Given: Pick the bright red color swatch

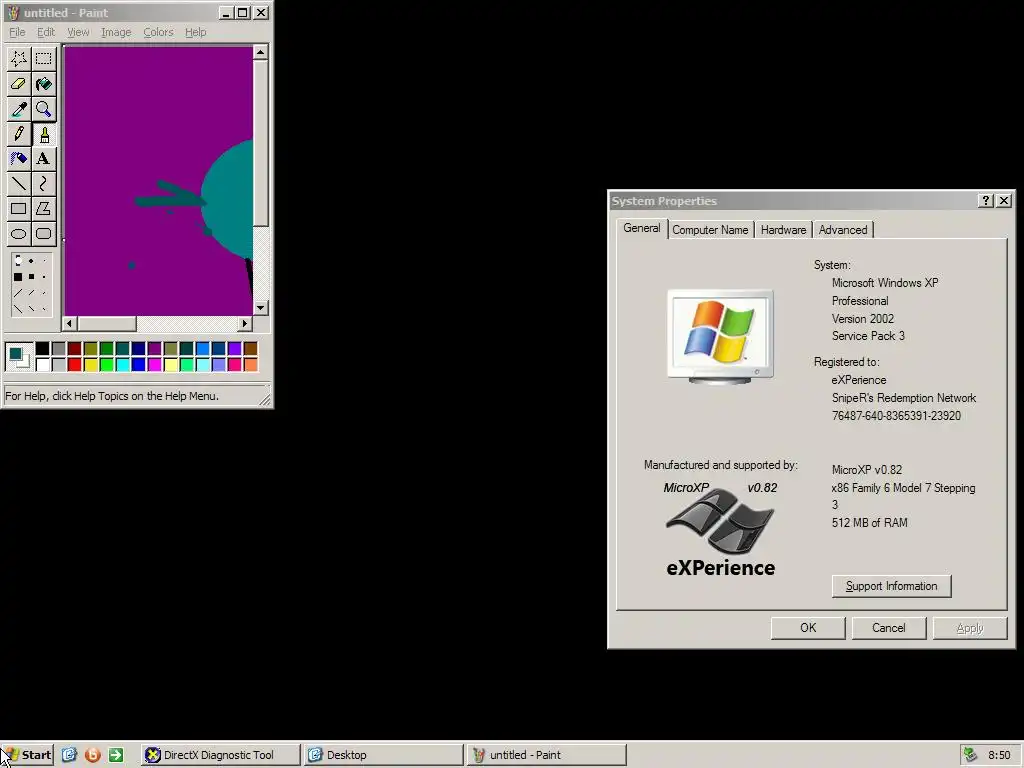Looking at the screenshot, I should click(74, 364).
